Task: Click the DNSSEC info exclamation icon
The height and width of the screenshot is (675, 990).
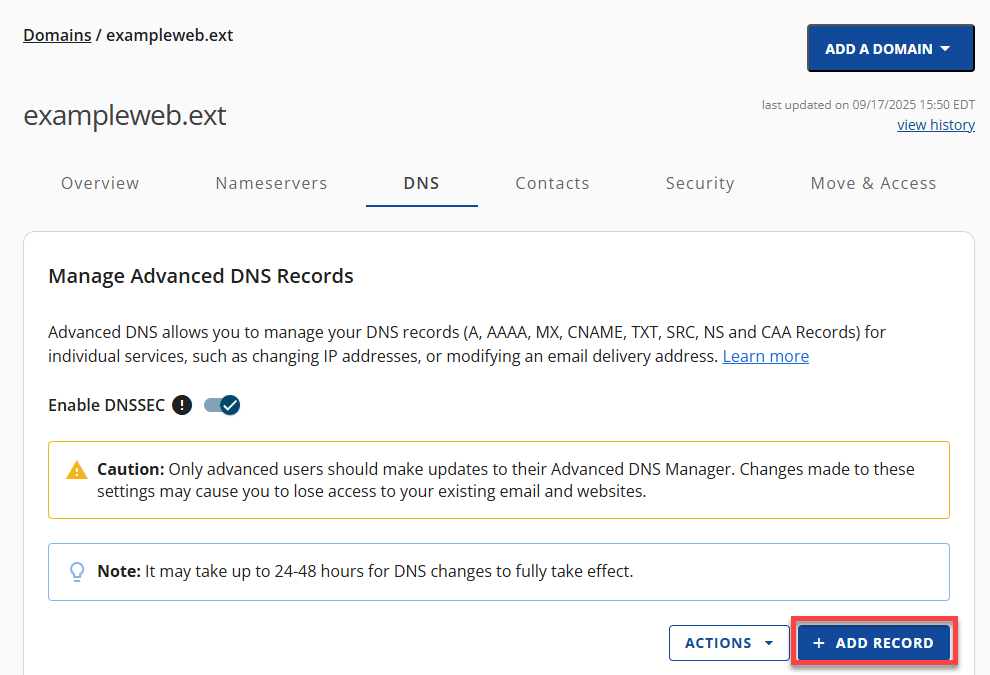Action: tap(182, 405)
